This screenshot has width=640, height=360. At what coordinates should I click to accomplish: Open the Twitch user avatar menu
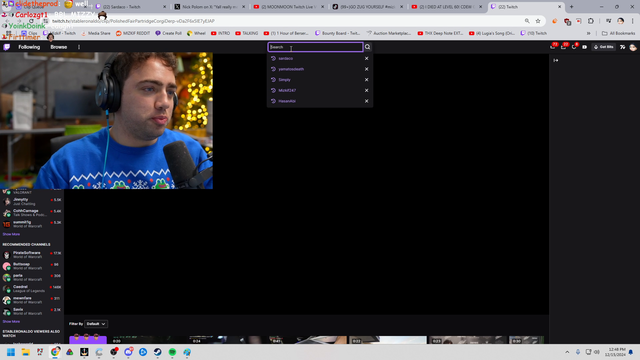pyautogui.click(x=633, y=47)
